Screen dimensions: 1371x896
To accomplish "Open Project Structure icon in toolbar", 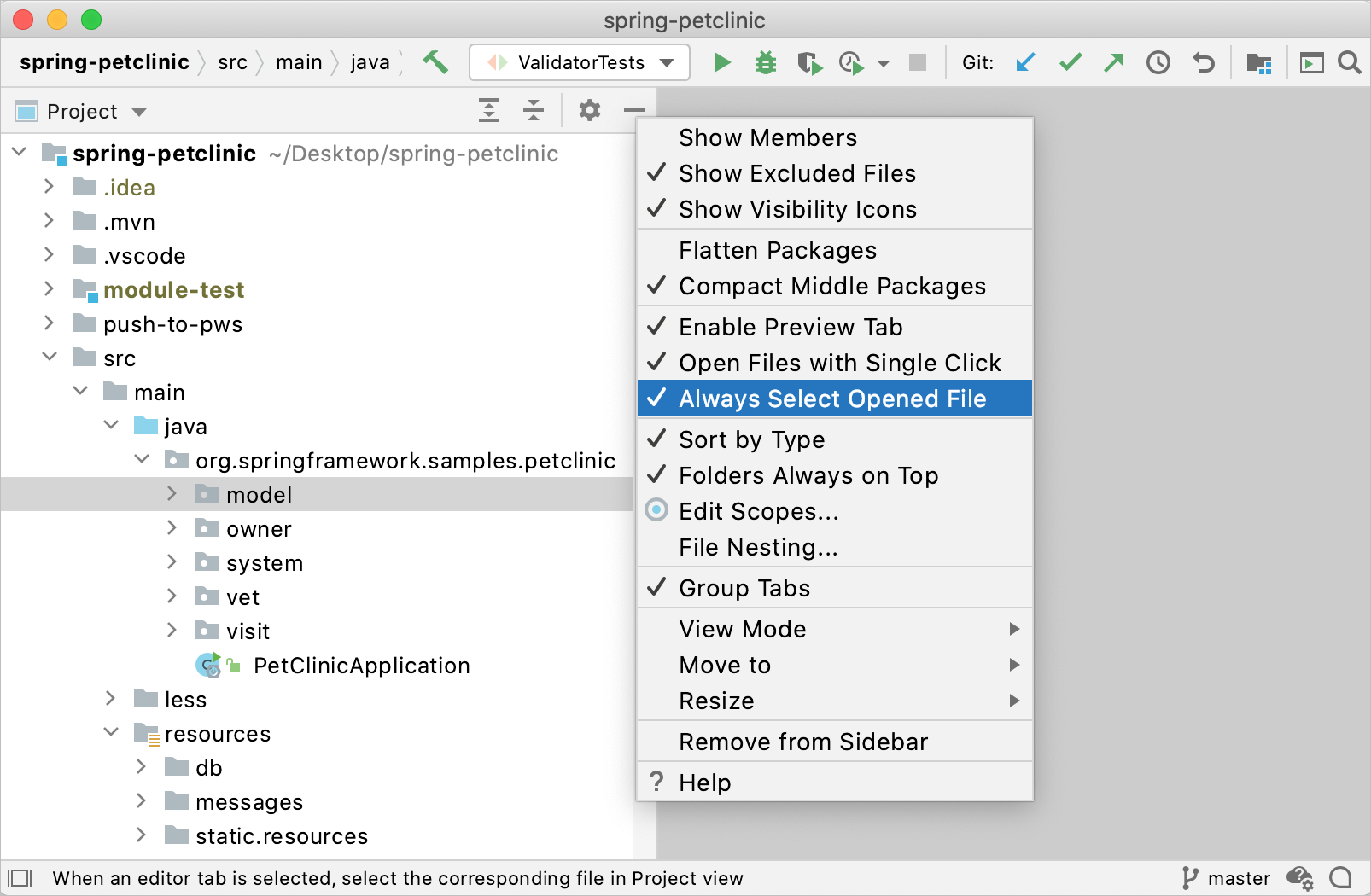I will click(1259, 62).
